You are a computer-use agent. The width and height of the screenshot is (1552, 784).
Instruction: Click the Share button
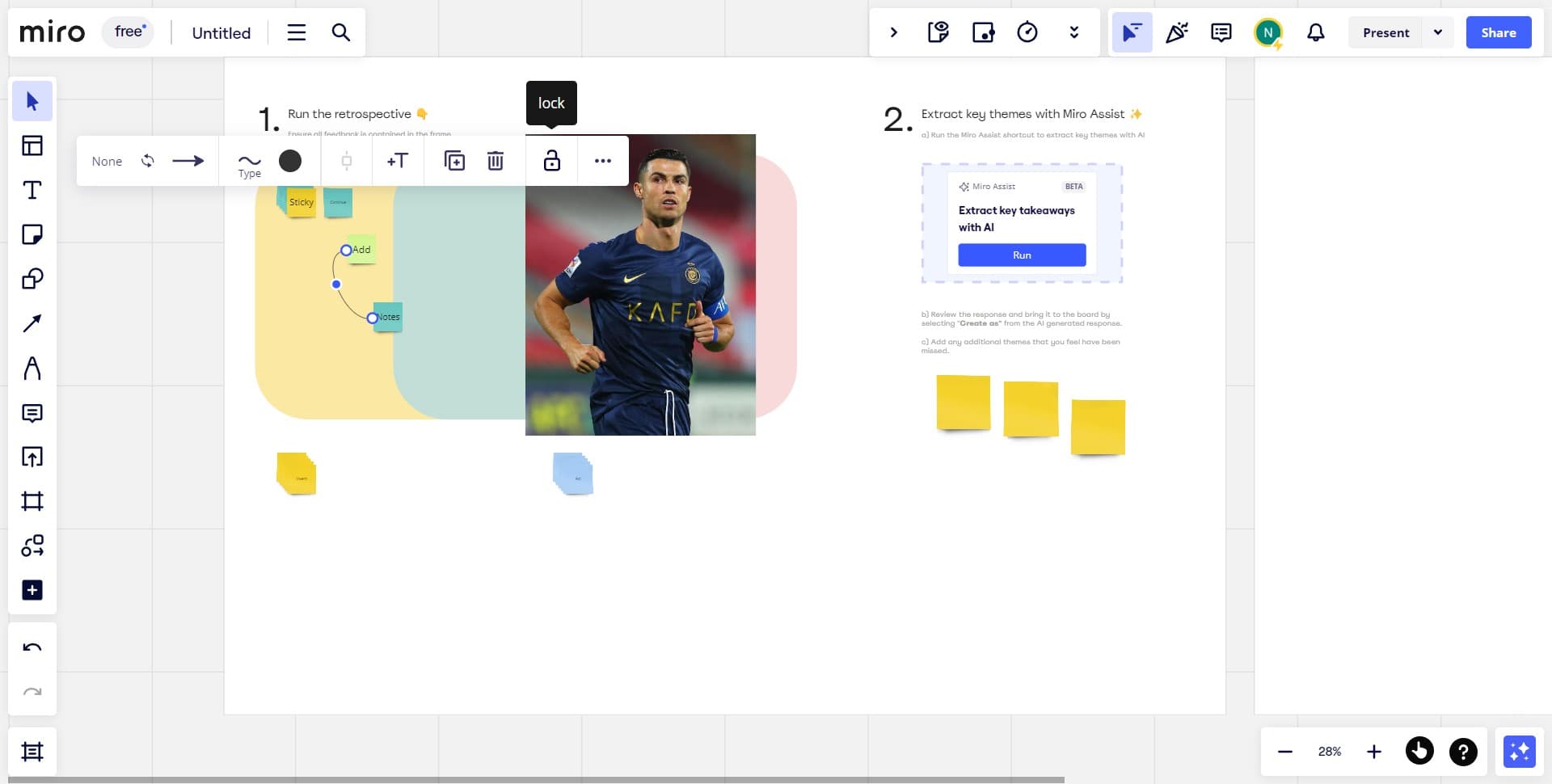(1499, 32)
